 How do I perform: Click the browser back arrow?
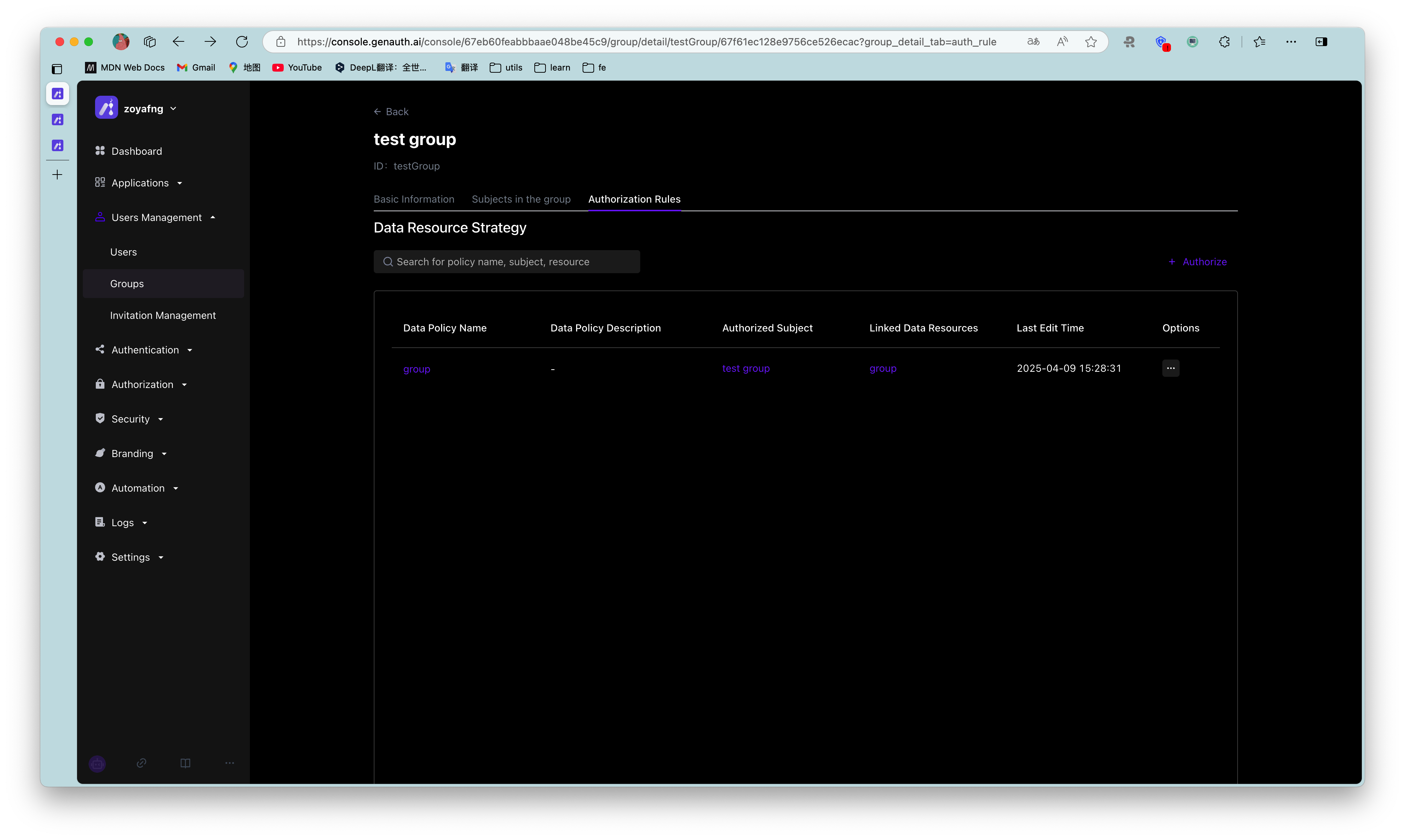tap(178, 41)
